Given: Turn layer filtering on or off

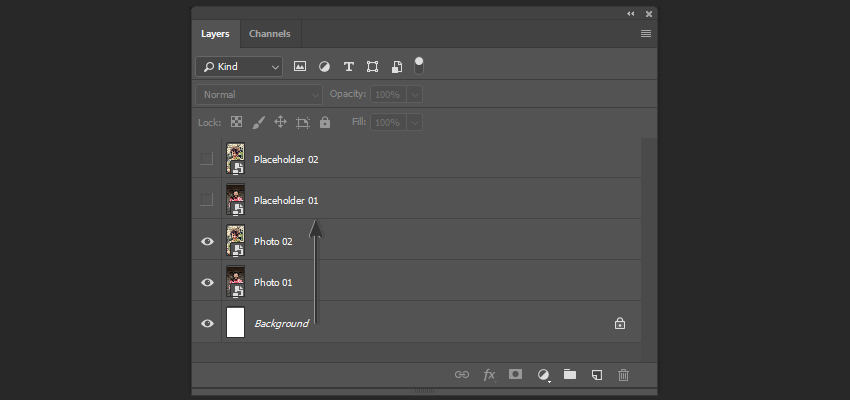Looking at the screenshot, I should [419, 66].
